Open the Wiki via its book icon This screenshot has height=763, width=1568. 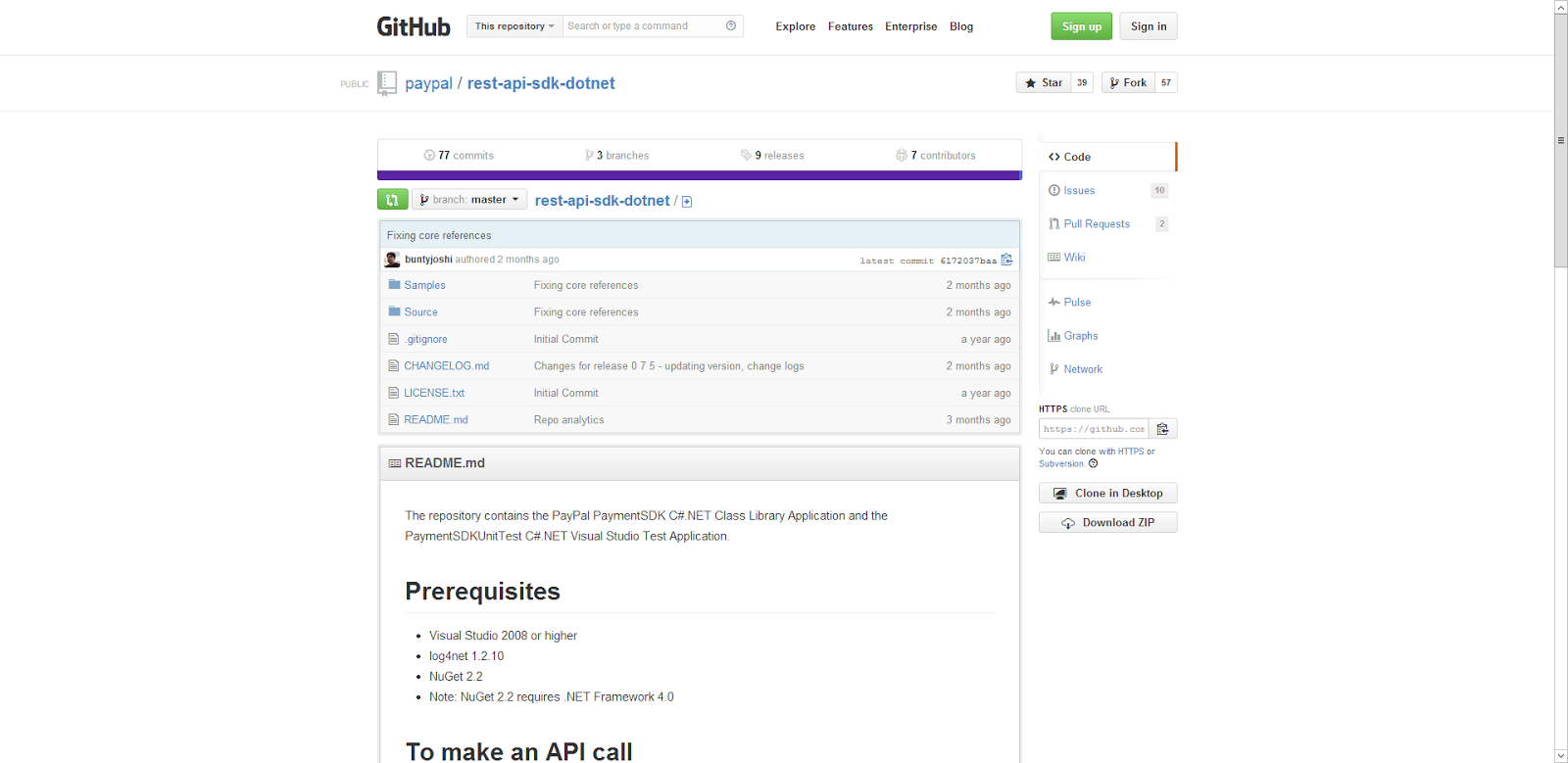(x=1054, y=257)
